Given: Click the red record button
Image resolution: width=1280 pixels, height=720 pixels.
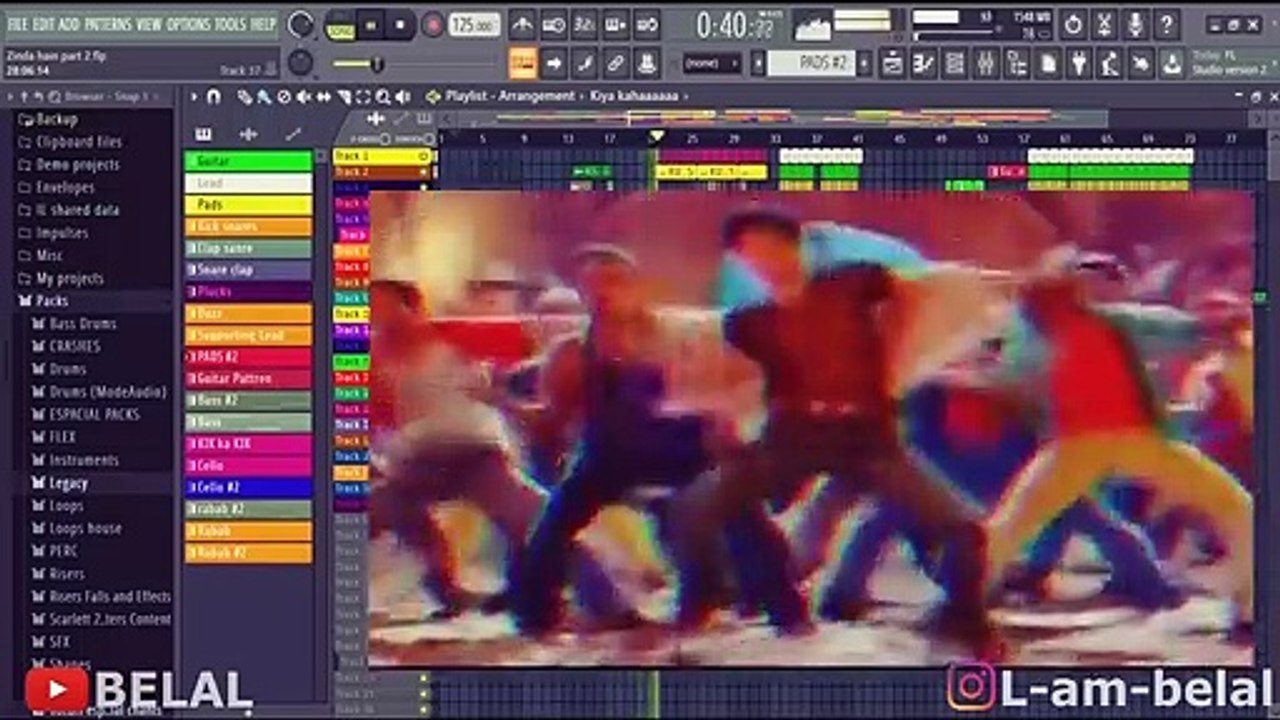Looking at the screenshot, I should pos(432,25).
